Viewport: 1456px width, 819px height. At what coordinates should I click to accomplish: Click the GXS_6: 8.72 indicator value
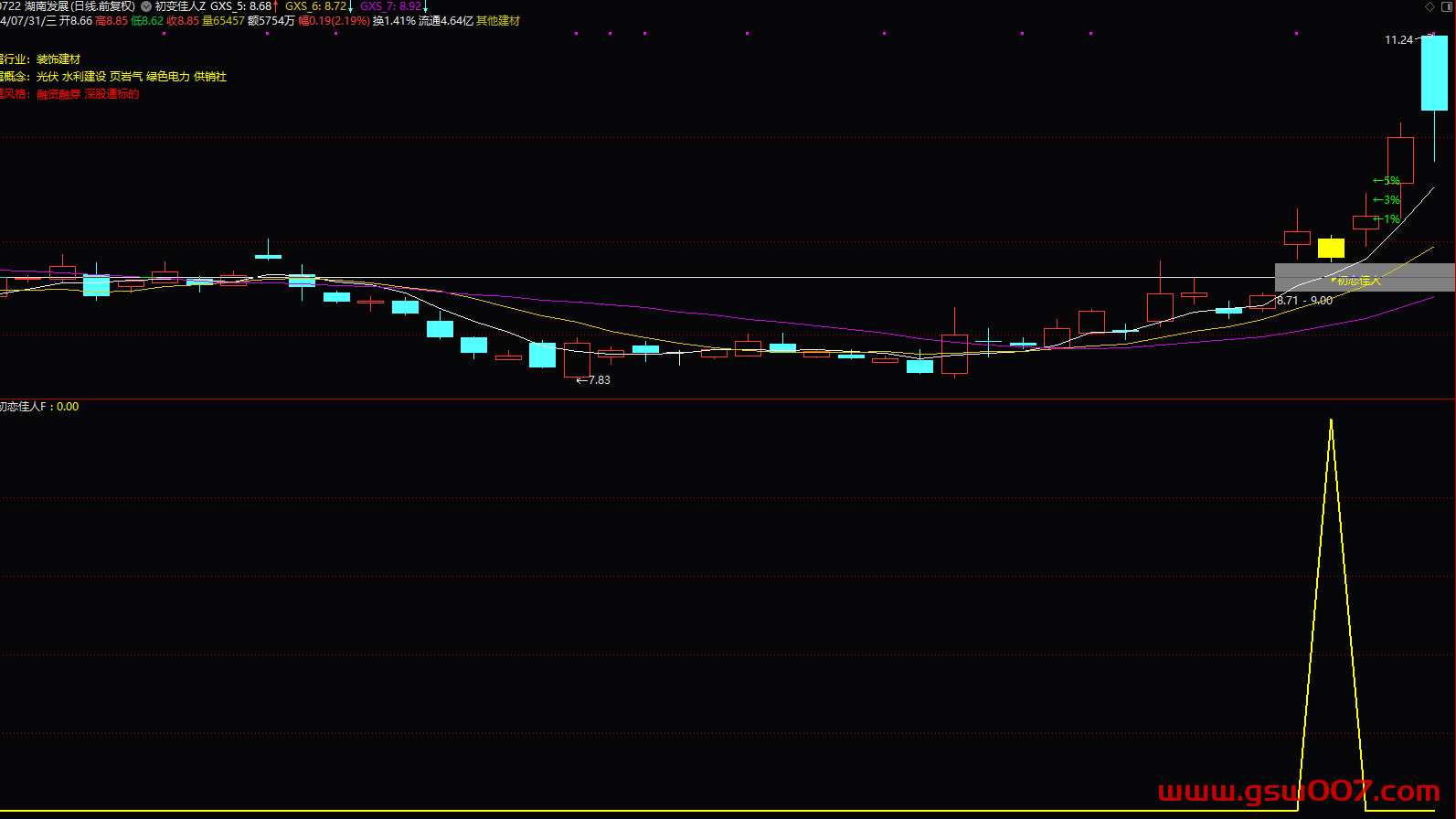pyautogui.click(x=316, y=6)
